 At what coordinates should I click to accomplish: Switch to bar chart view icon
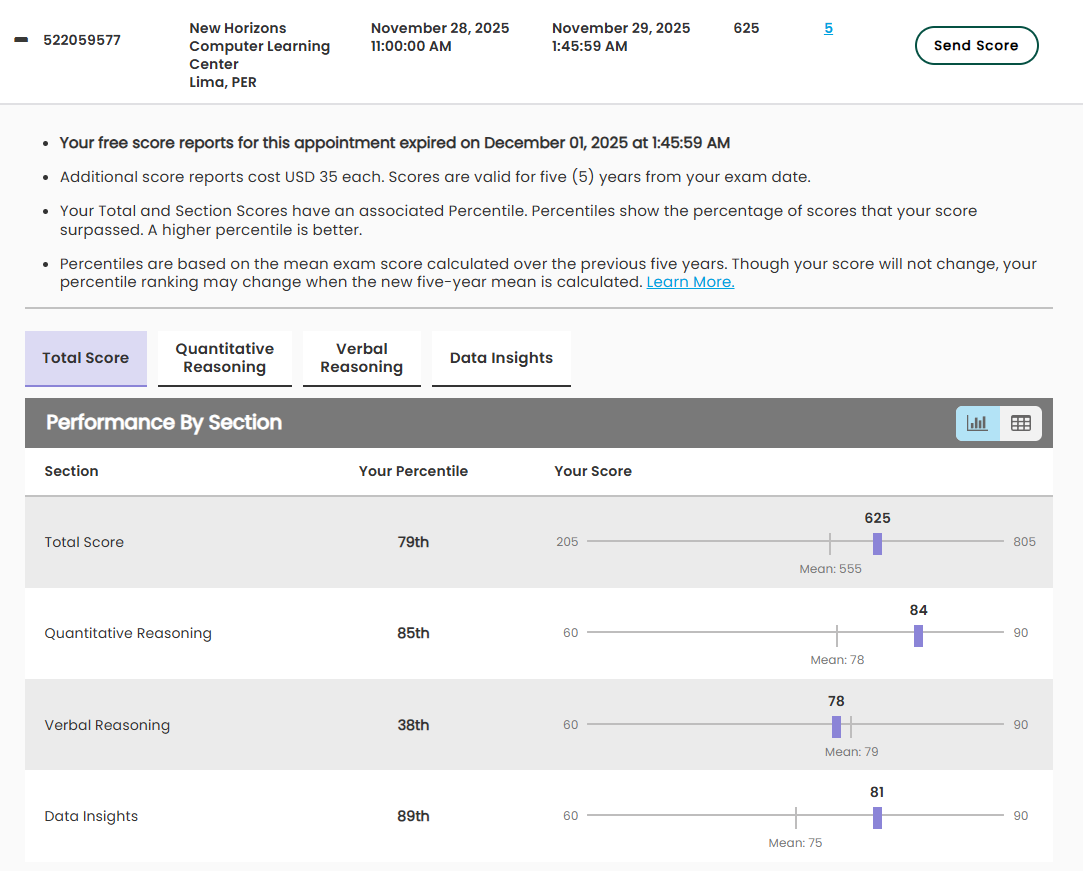[977, 423]
